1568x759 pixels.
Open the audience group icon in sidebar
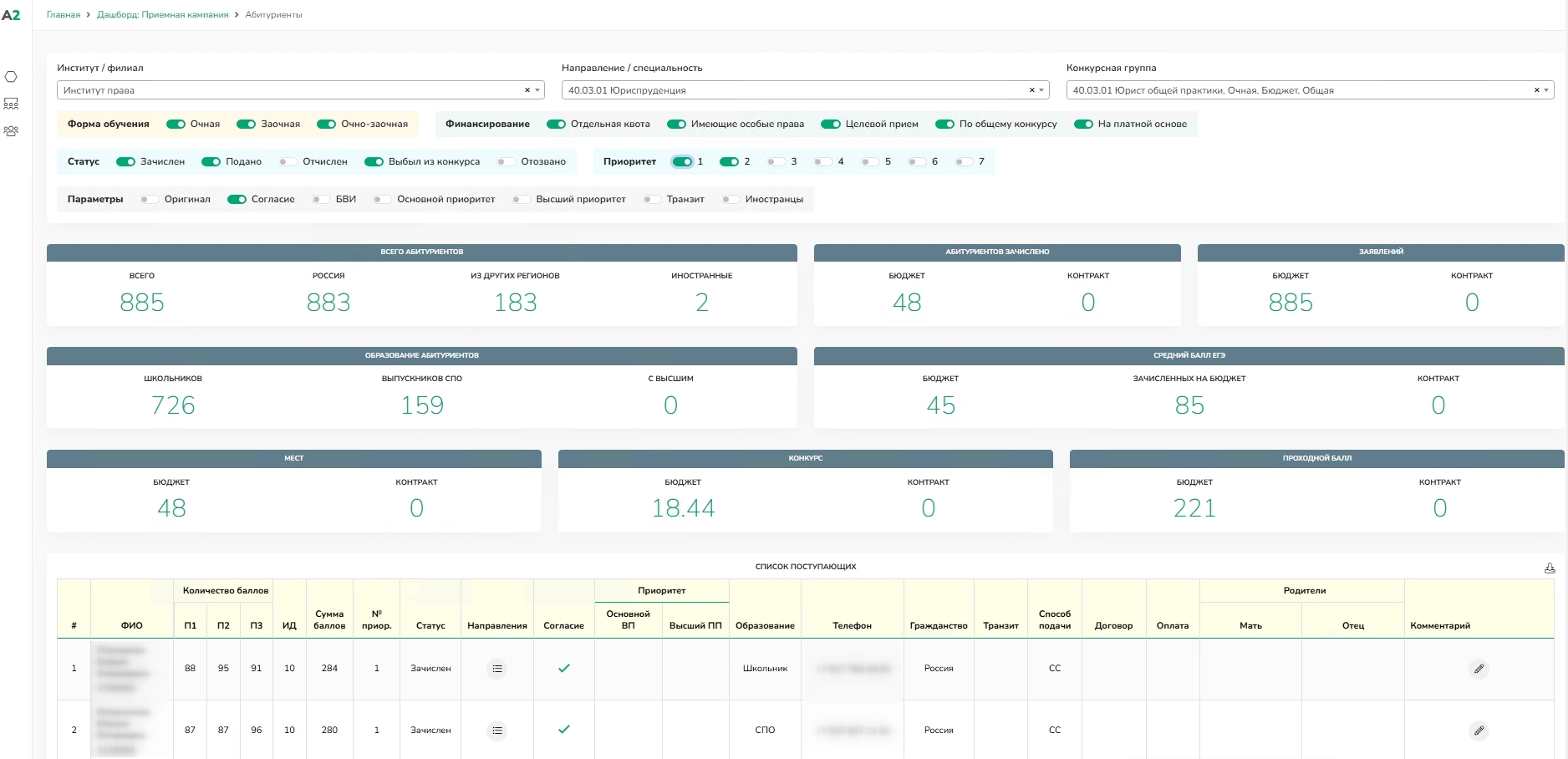(11, 104)
